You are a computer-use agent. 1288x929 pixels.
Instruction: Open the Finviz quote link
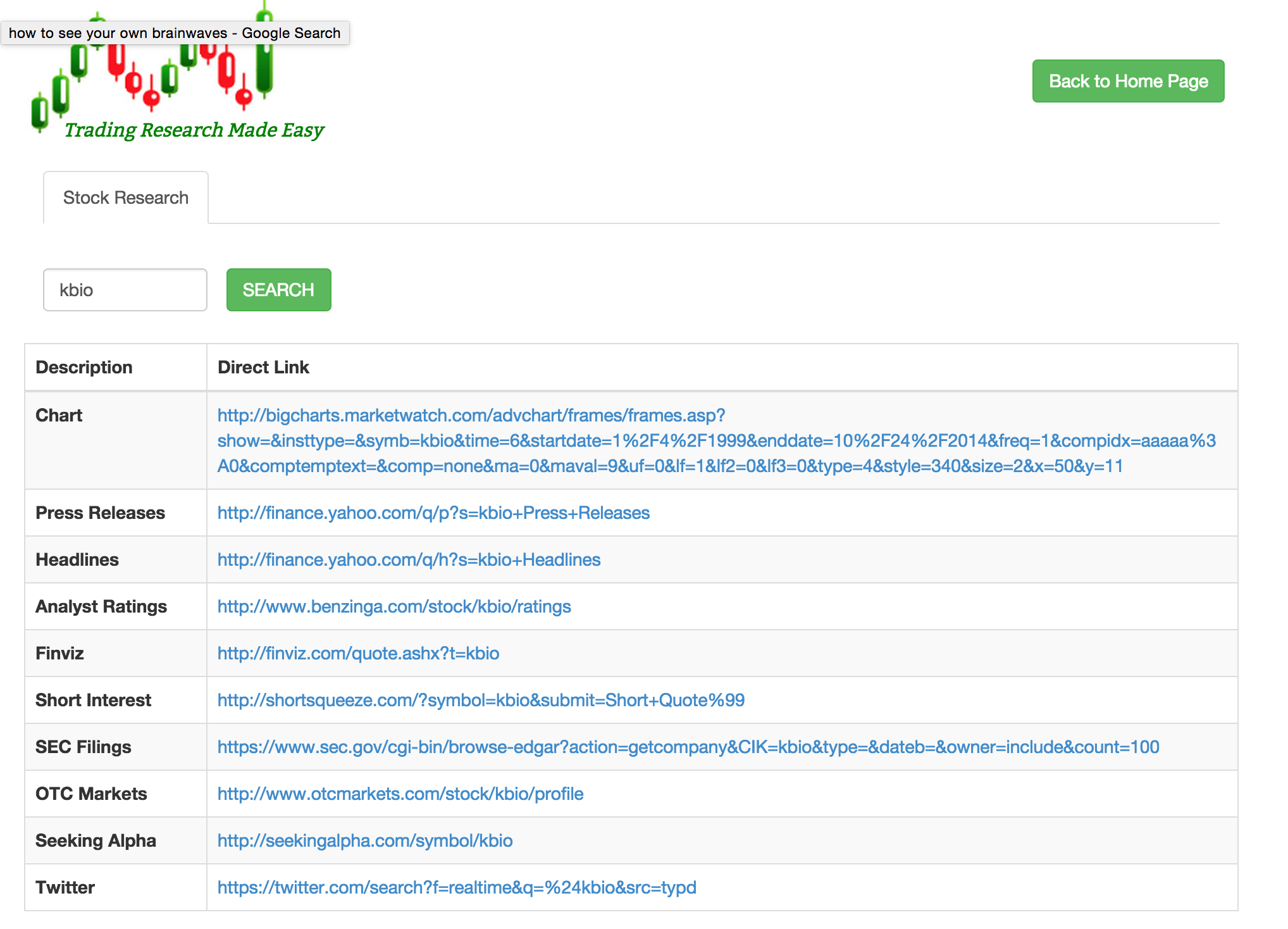[358, 653]
